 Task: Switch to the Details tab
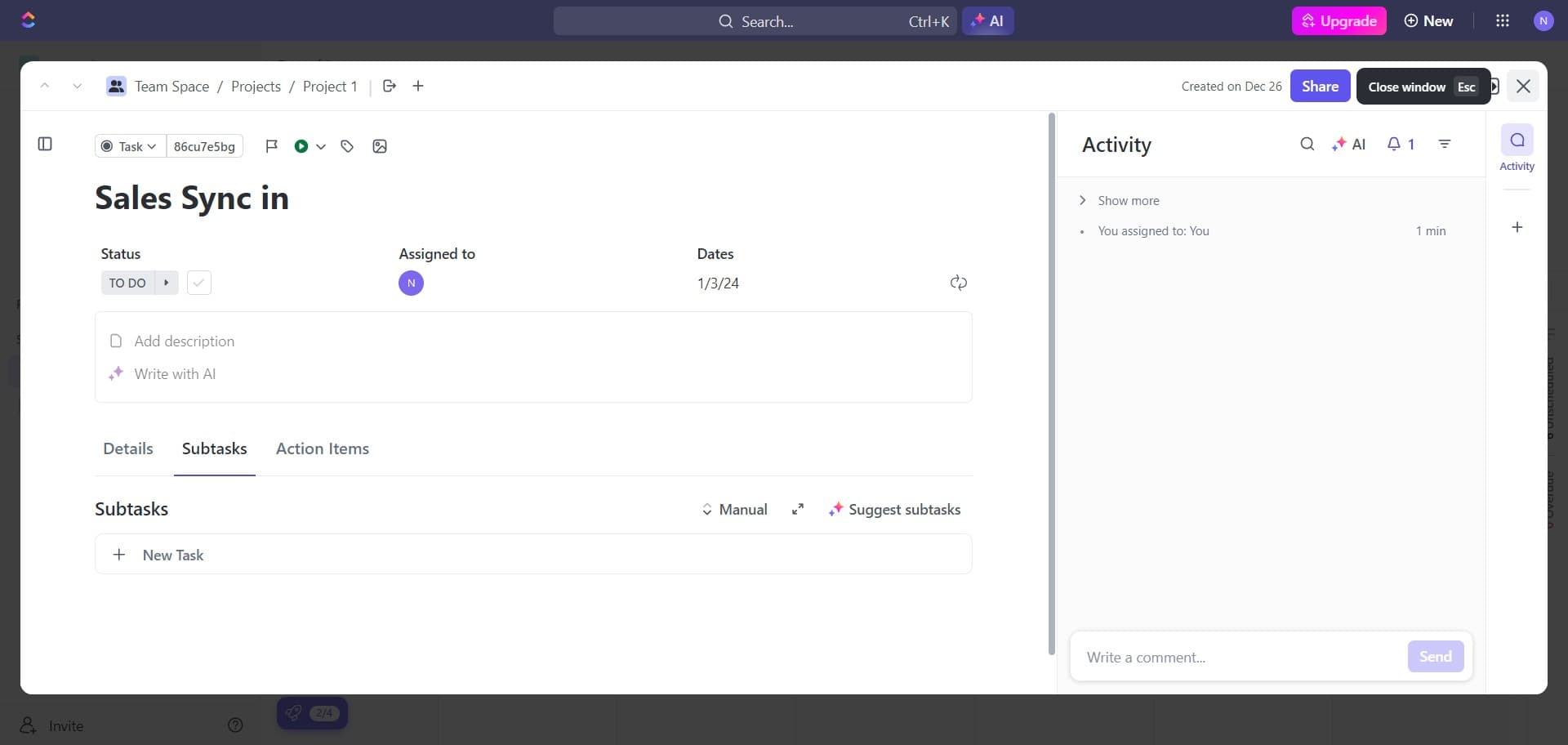point(128,448)
